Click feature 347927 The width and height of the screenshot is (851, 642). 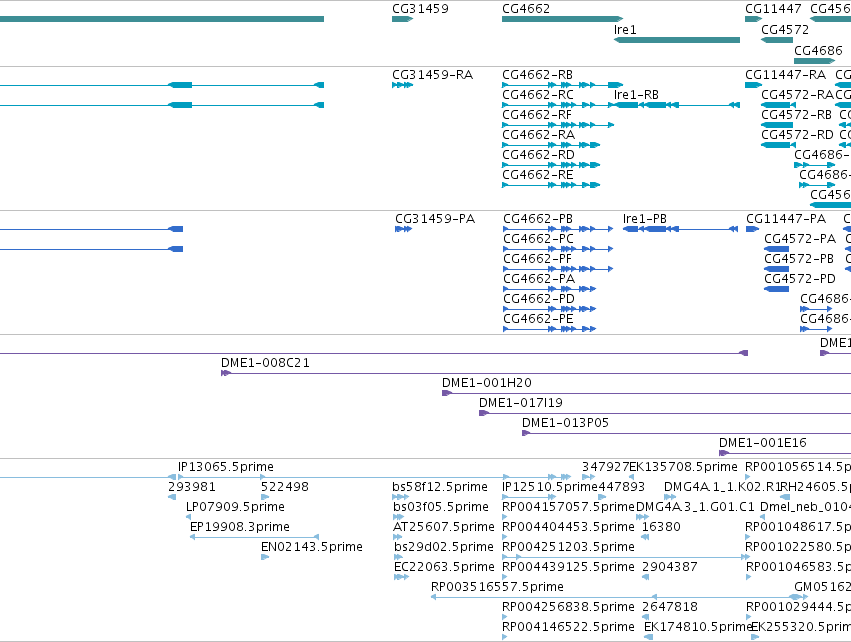pyautogui.click(x=605, y=467)
